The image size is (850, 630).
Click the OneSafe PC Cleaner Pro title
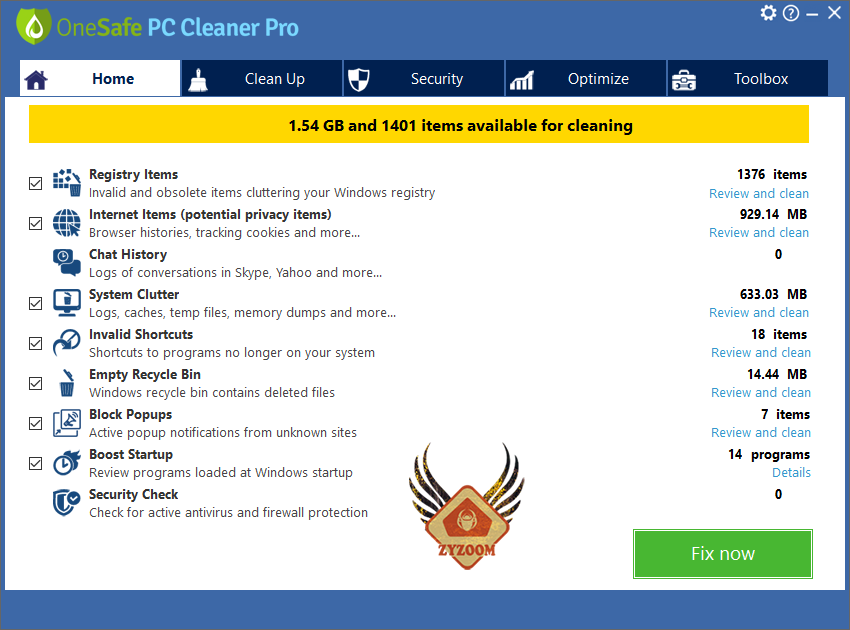[177, 28]
